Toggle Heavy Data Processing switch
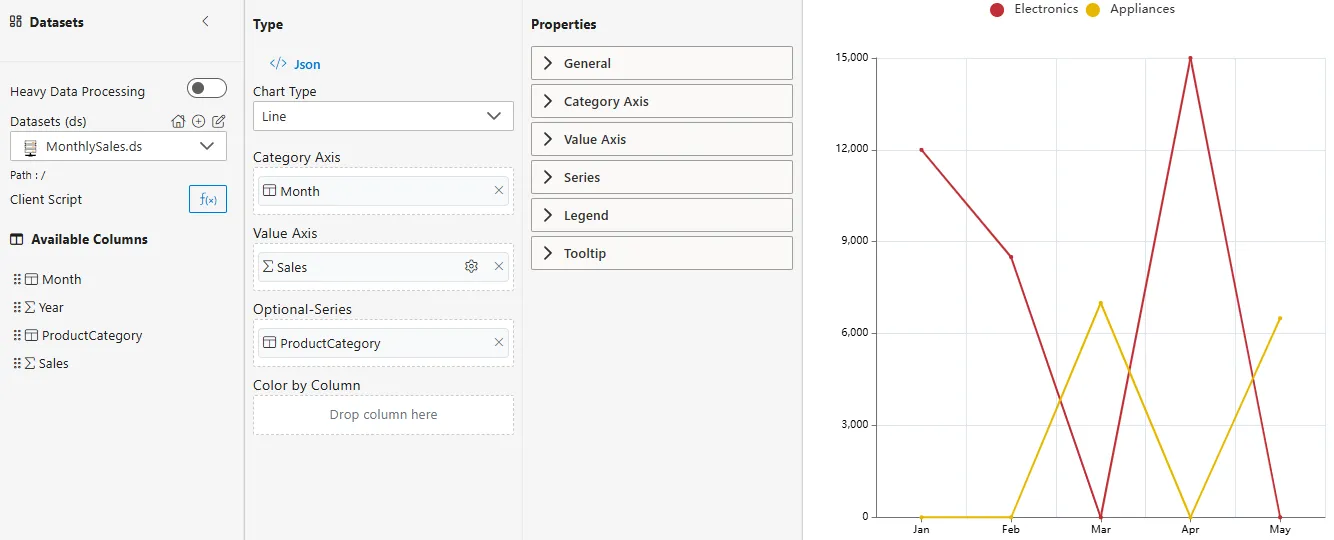Viewport: 1334px width, 540px height. click(207, 89)
